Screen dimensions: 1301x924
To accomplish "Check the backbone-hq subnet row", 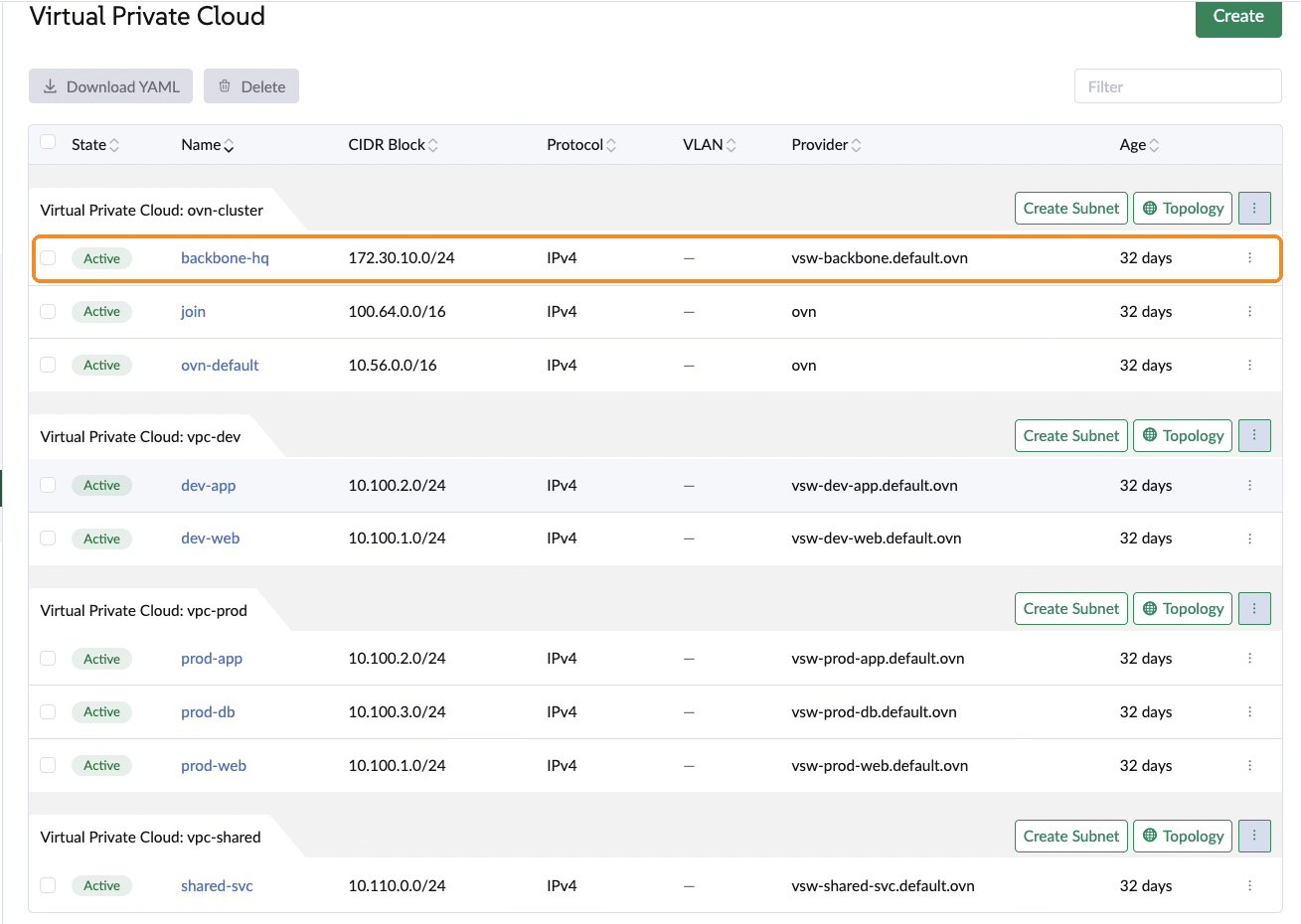I will point(48,258).
